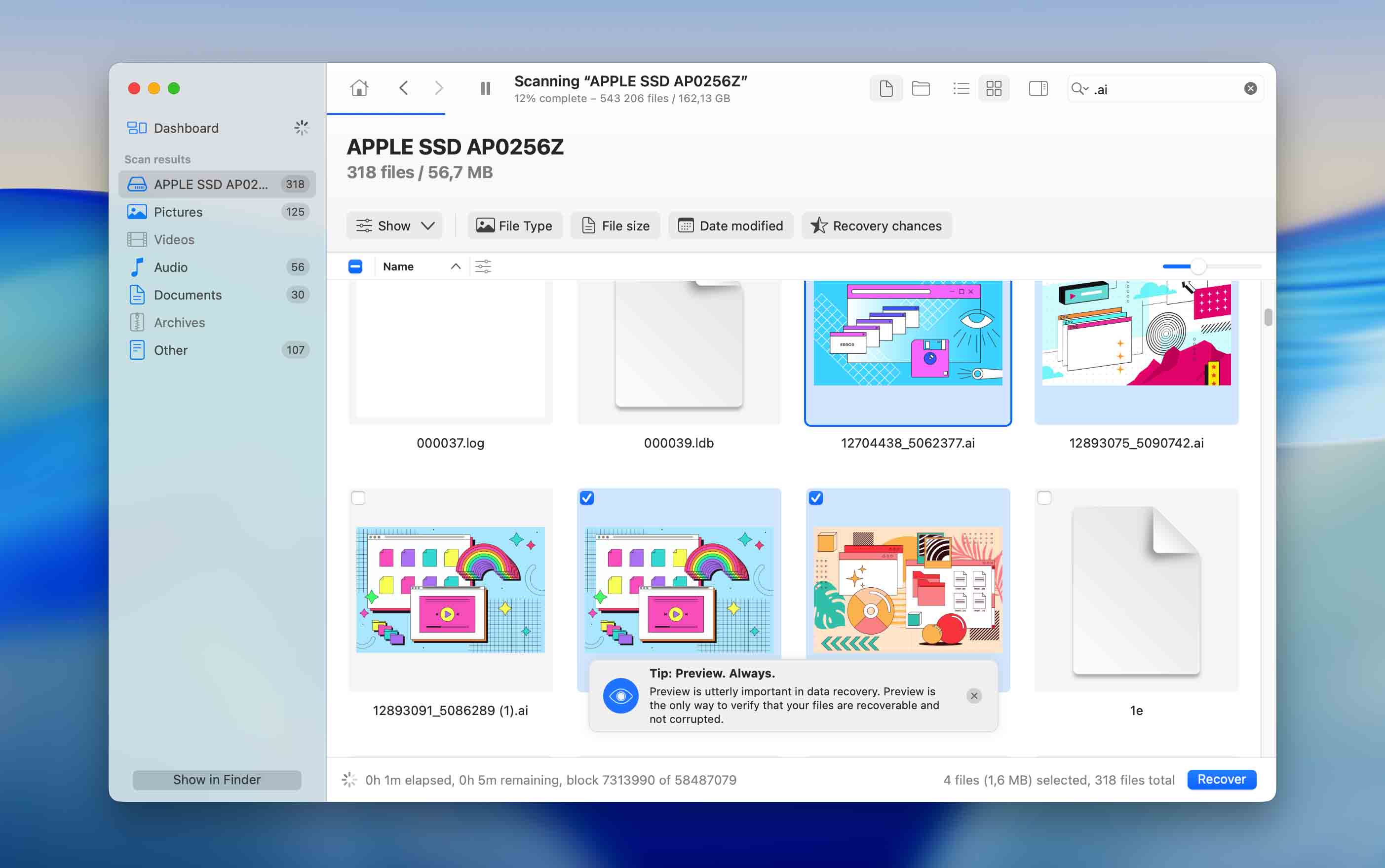This screenshot has width=1385, height=868.
Task: Select Documents category in sidebar
Action: pos(187,295)
